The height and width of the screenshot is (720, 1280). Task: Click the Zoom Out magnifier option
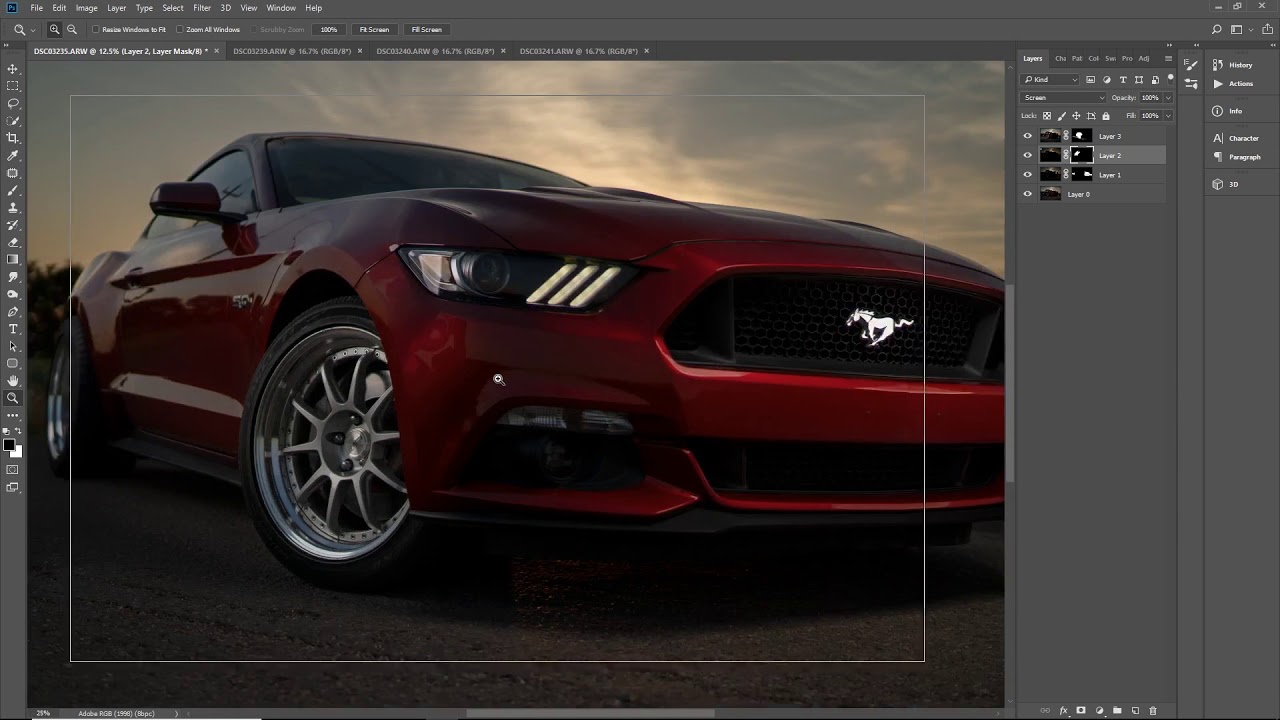72,29
